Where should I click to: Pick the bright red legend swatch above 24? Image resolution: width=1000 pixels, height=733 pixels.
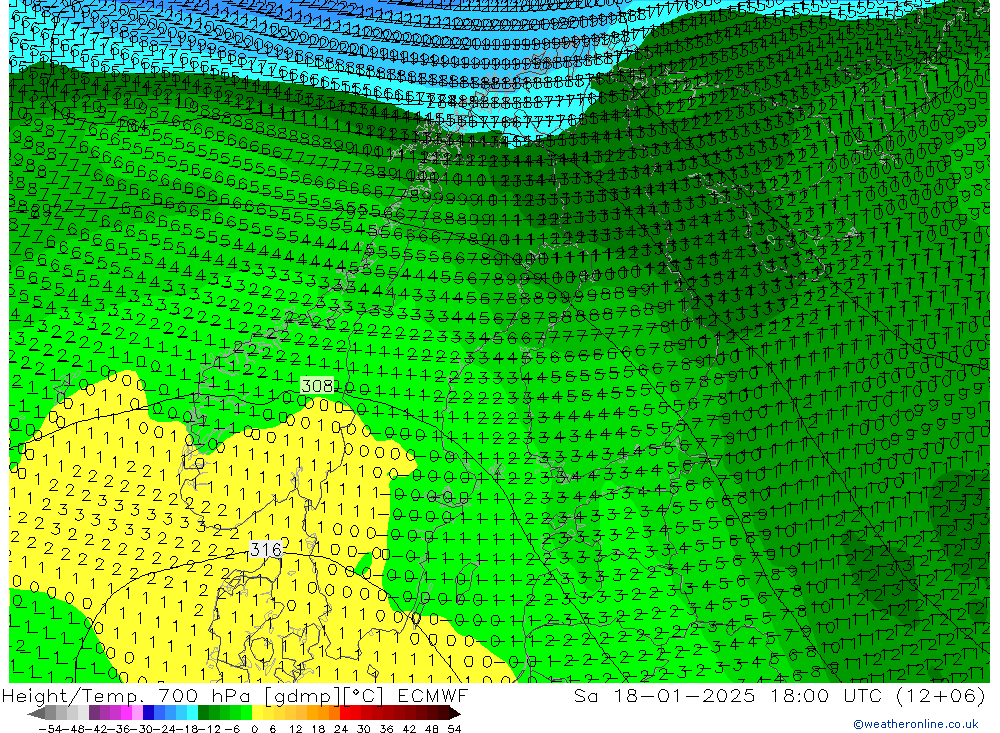(345, 713)
